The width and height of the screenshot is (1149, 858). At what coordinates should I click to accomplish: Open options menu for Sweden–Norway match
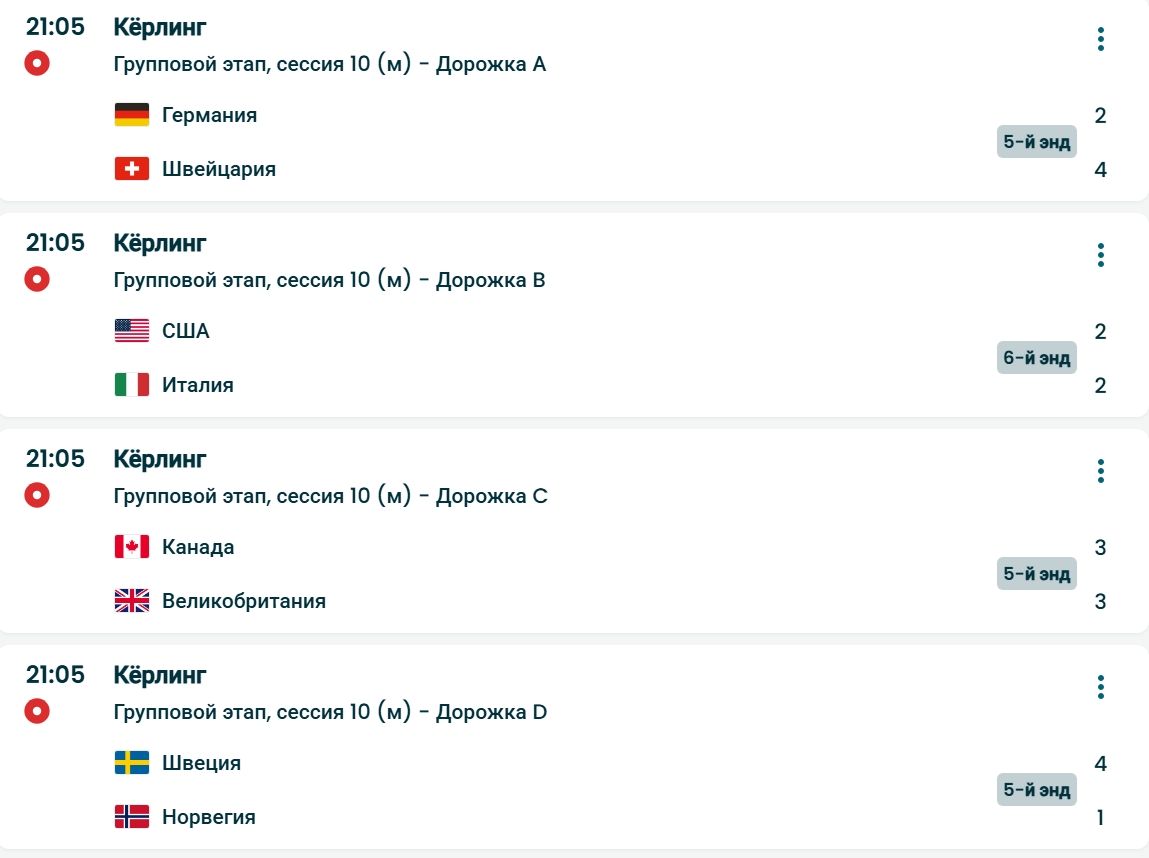[1100, 688]
